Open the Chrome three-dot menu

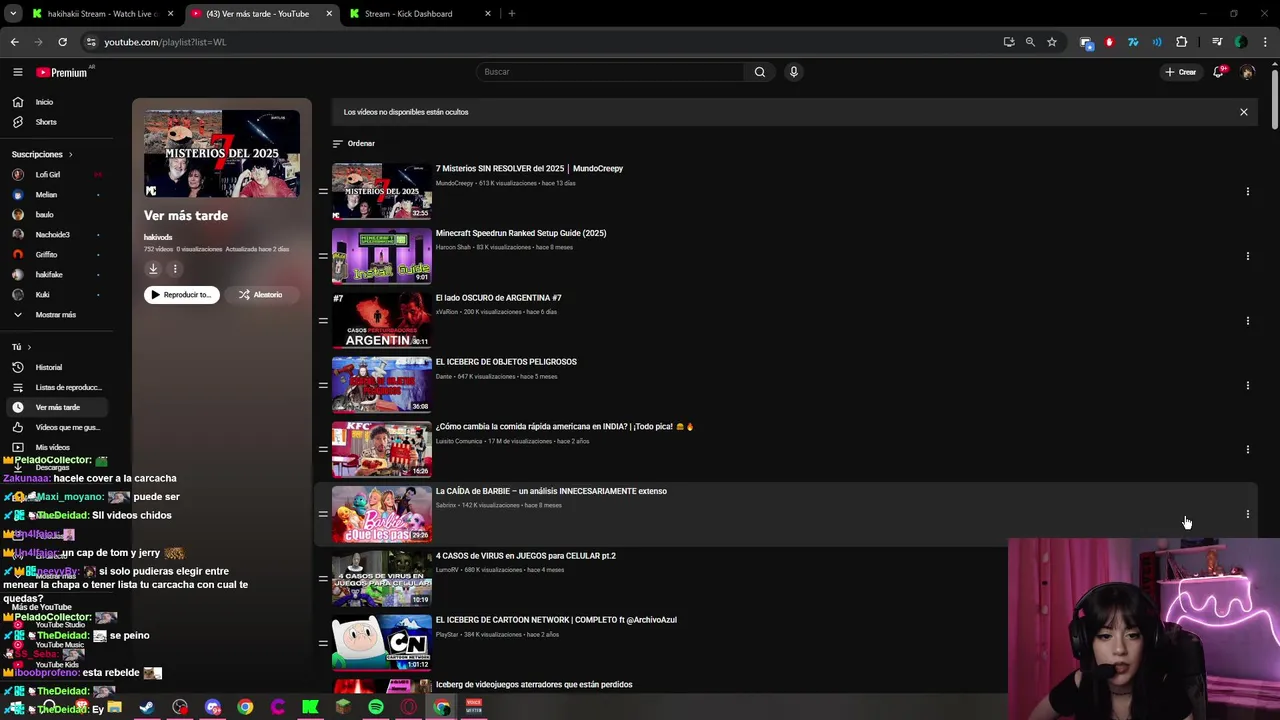tap(1266, 42)
